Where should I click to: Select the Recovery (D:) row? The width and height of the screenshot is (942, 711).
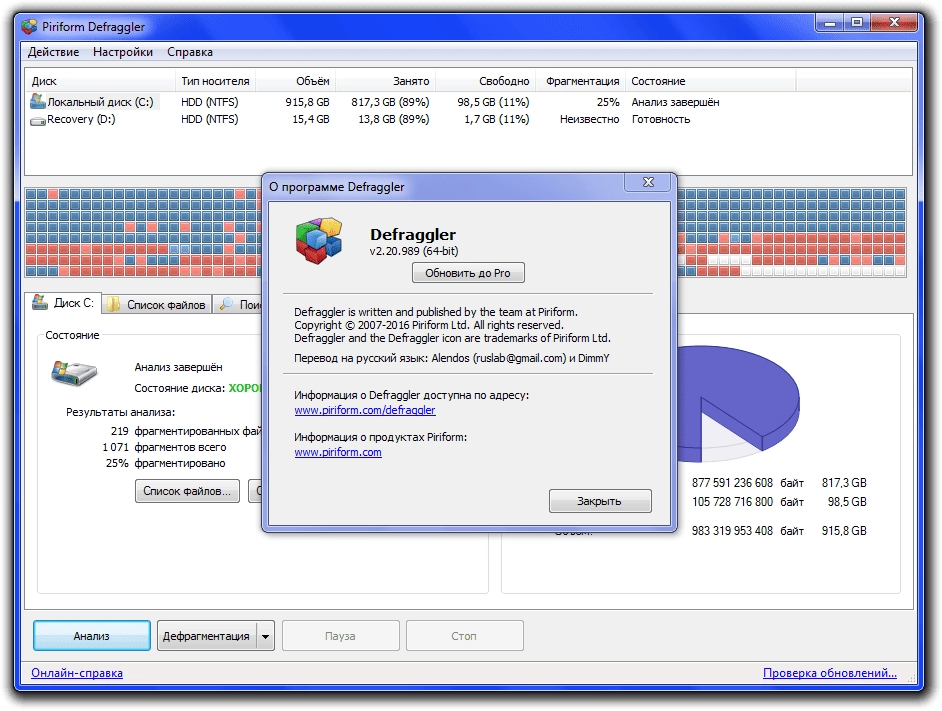coord(468,120)
